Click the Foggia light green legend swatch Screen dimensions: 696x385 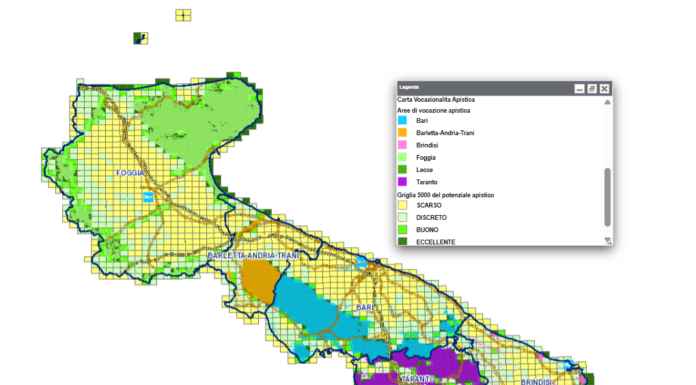(x=402, y=157)
